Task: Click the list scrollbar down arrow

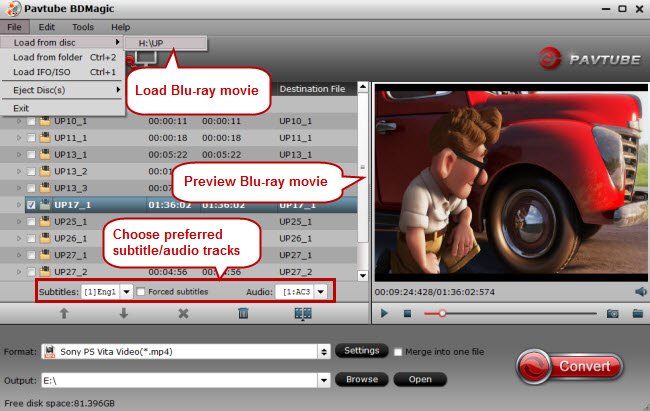Action: click(x=363, y=275)
